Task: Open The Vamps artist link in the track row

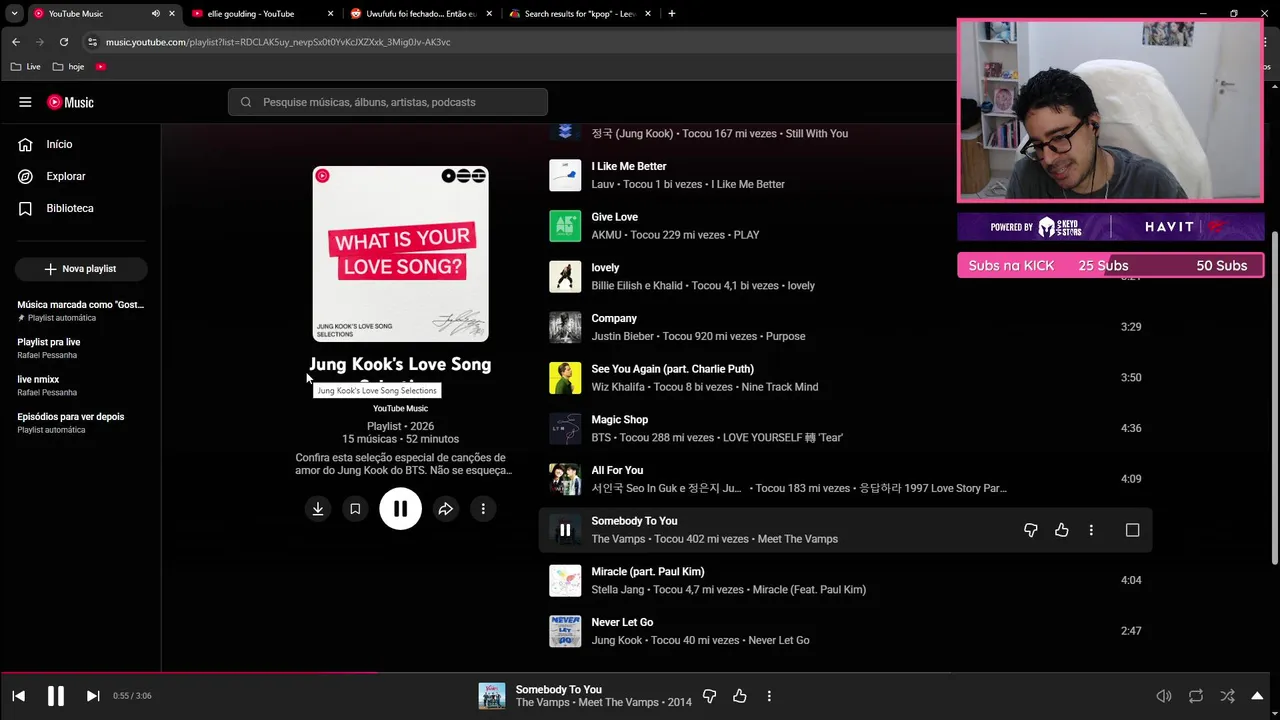Action: tap(618, 539)
